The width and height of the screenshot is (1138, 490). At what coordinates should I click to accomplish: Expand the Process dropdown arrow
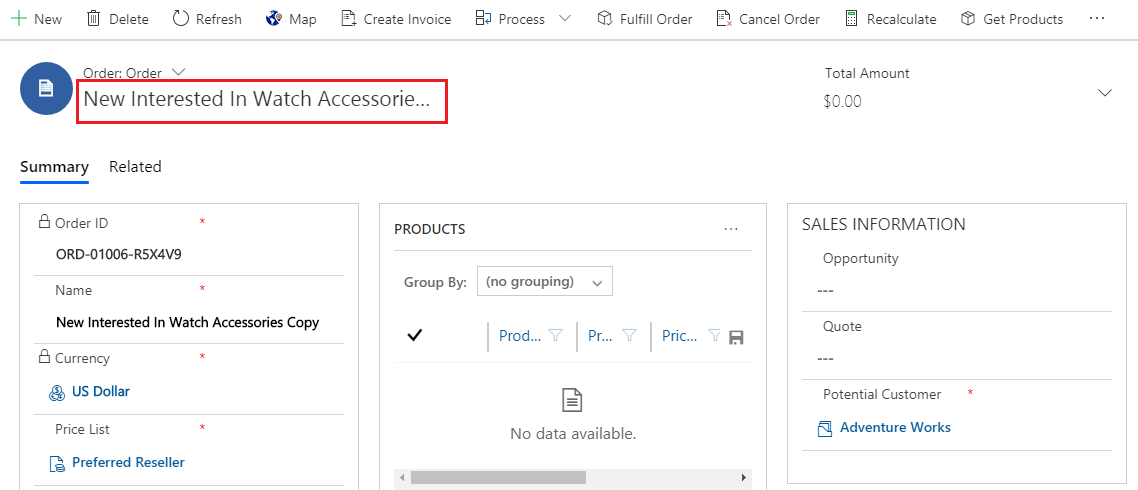[565, 19]
